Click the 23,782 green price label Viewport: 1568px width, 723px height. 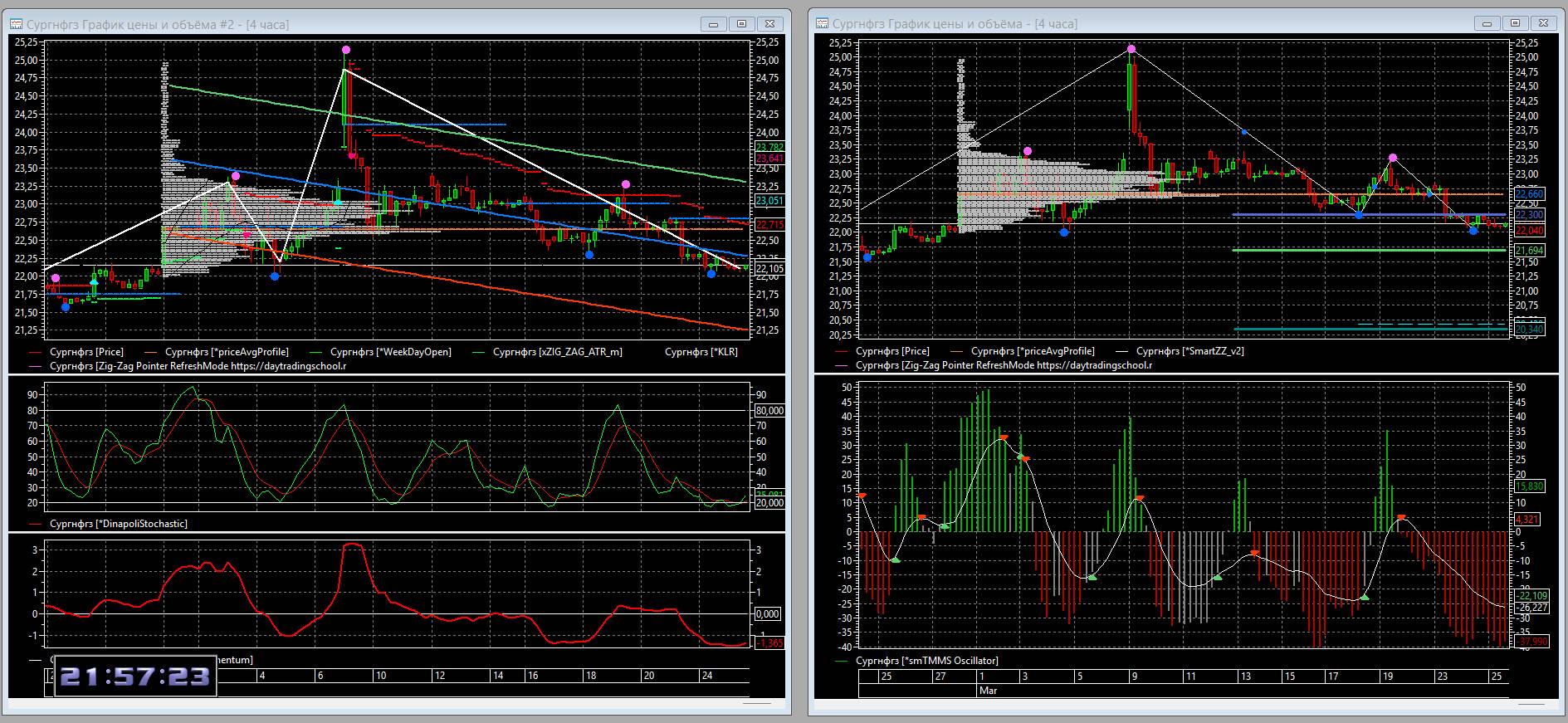click(769, 148)
